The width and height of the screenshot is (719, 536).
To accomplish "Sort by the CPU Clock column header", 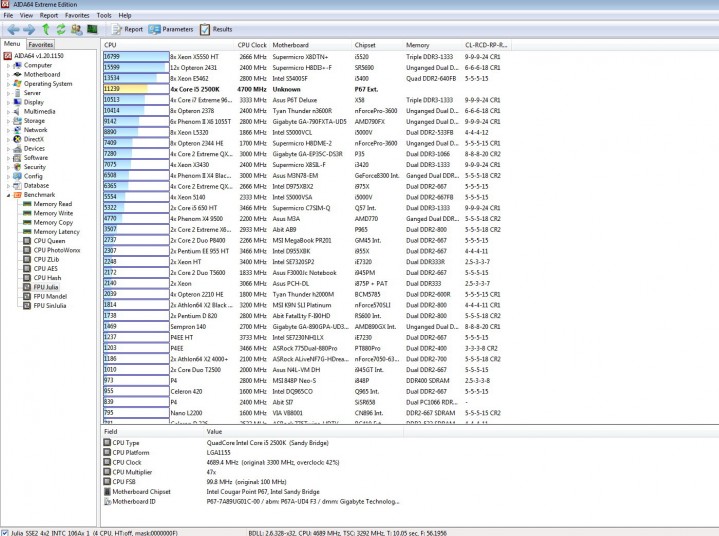I will pyautogui.click(x=252, y=45).
